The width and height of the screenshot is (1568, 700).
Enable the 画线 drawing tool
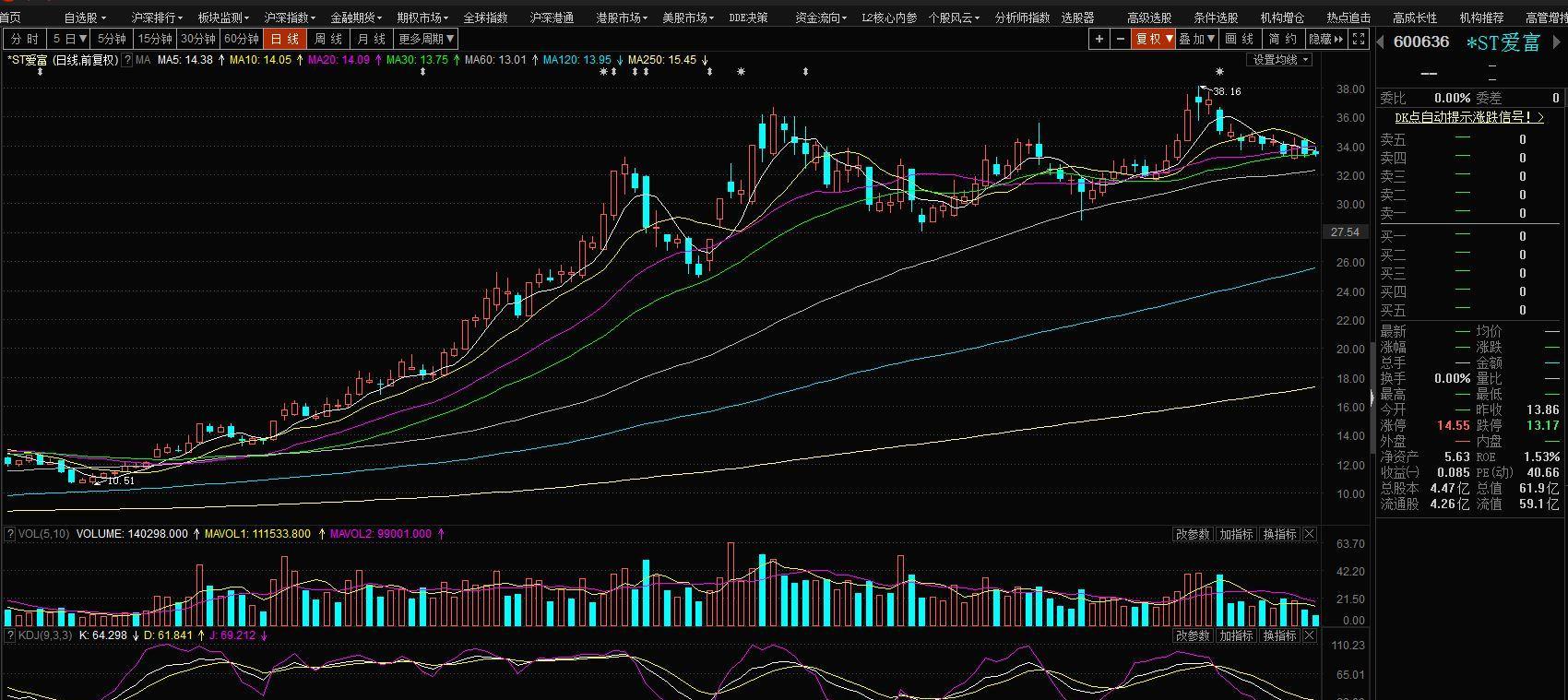[1240, 39]
